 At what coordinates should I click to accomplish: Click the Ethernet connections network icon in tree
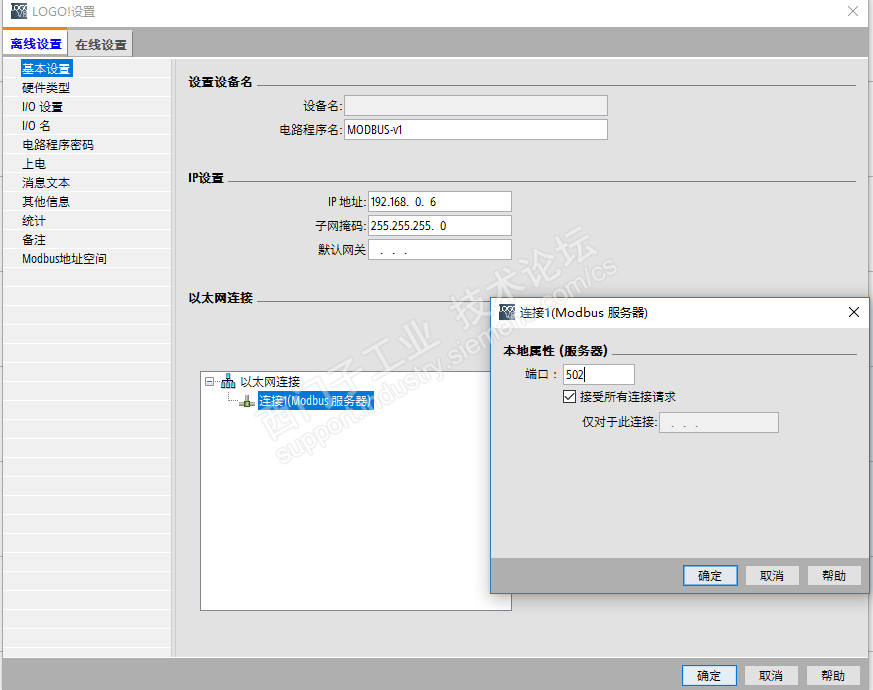click(x=228, y=381)
